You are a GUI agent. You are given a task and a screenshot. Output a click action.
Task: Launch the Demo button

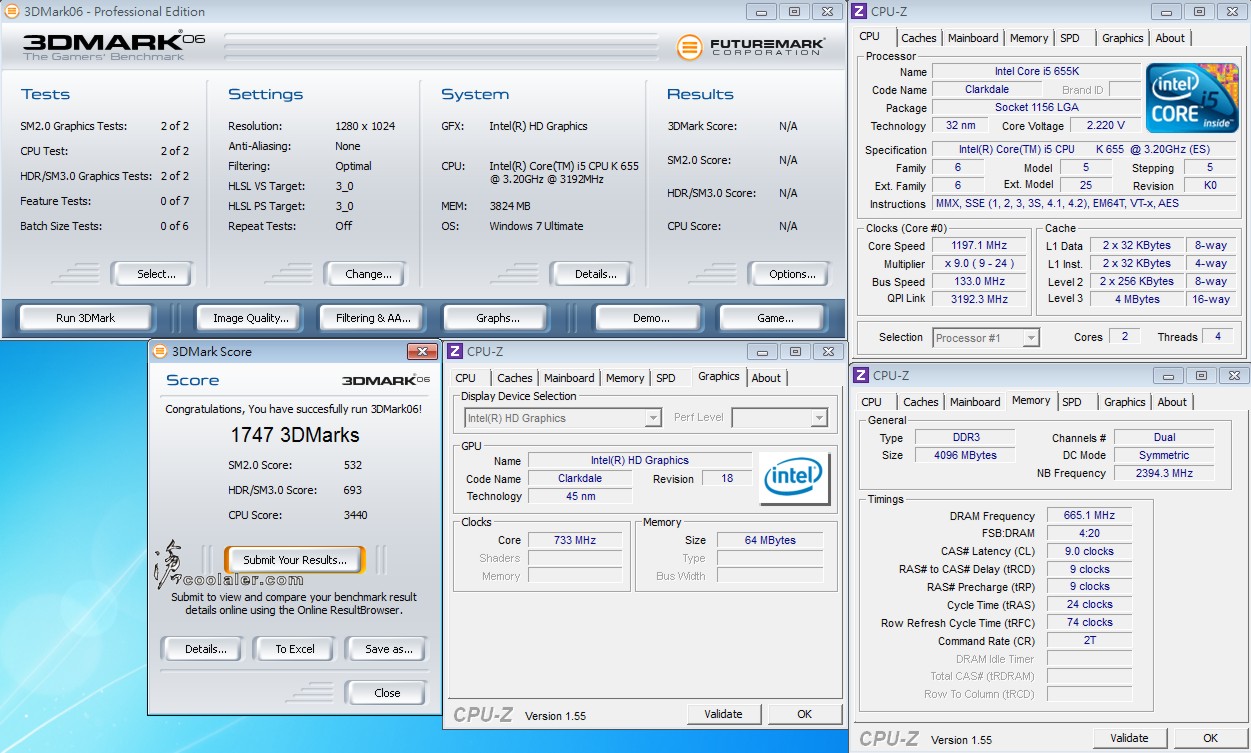651,318
